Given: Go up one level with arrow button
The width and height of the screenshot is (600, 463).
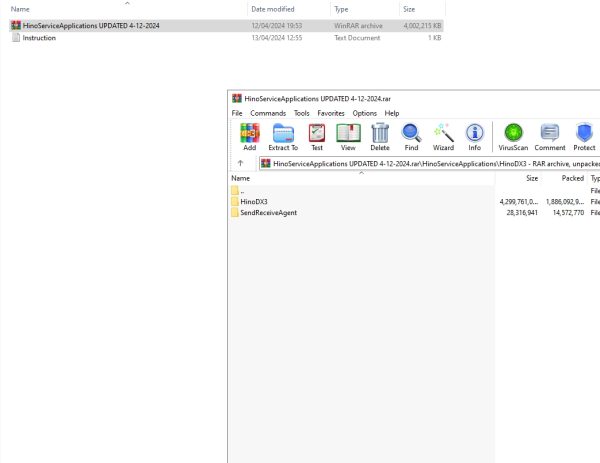Looking at the screenshot, I should point(240,163).
